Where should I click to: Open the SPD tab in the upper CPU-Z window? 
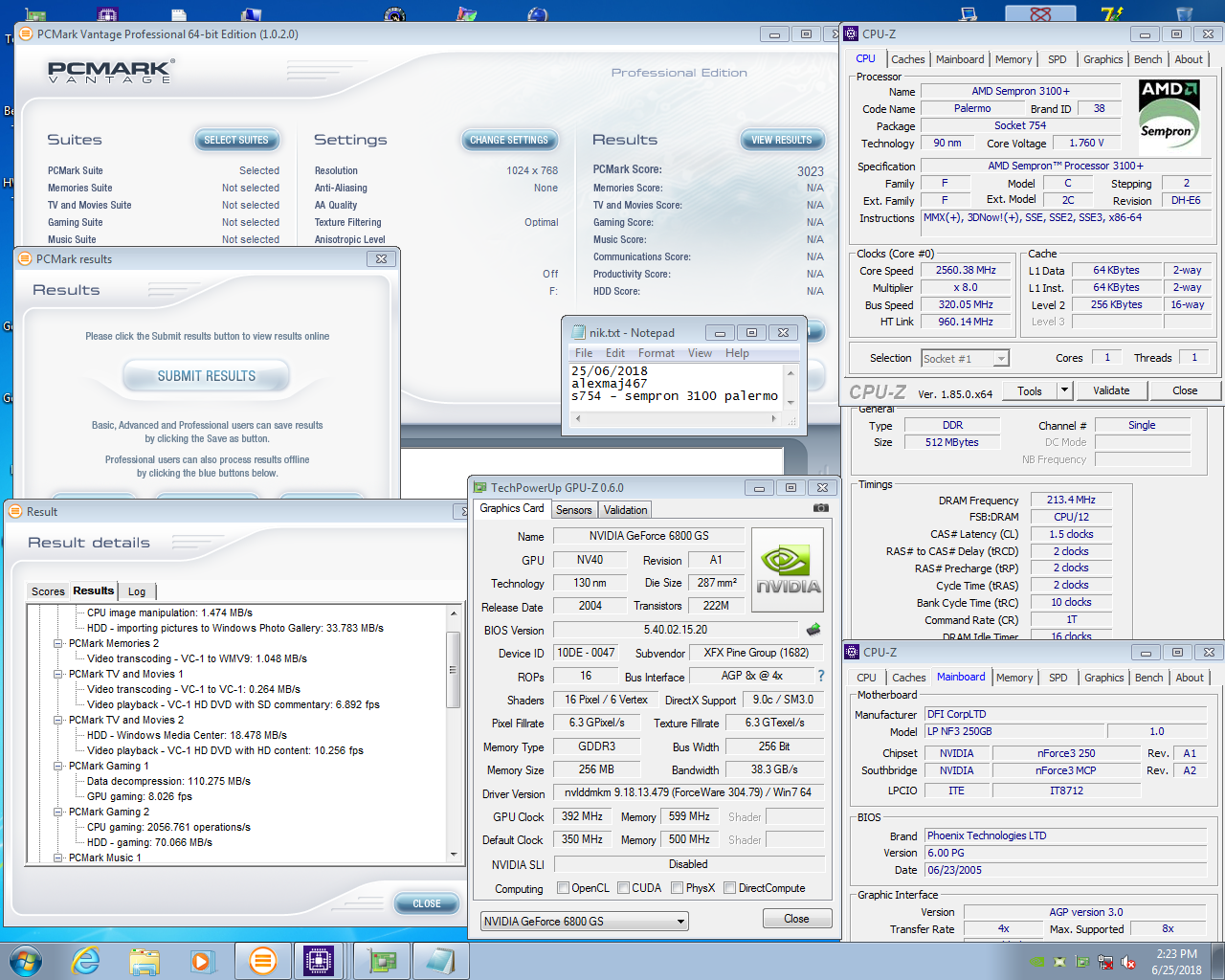click(x=1057, y=59)
